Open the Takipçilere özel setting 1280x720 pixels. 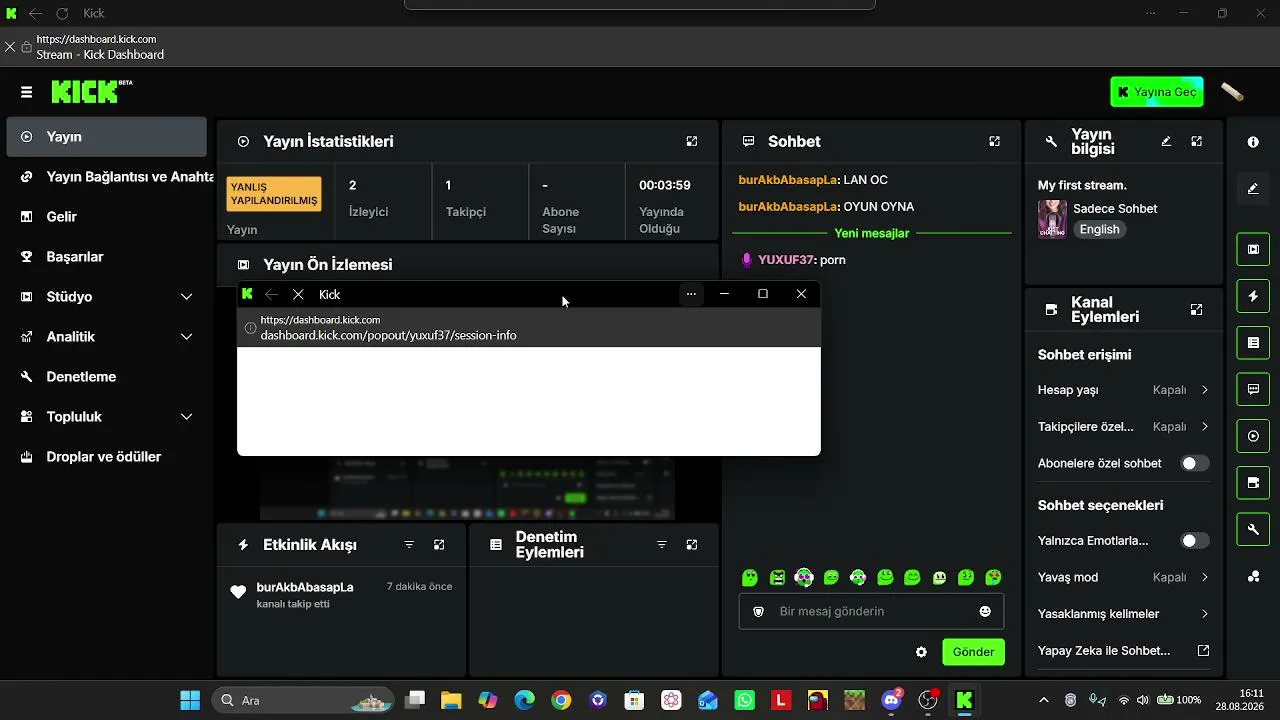[1123, 427]
